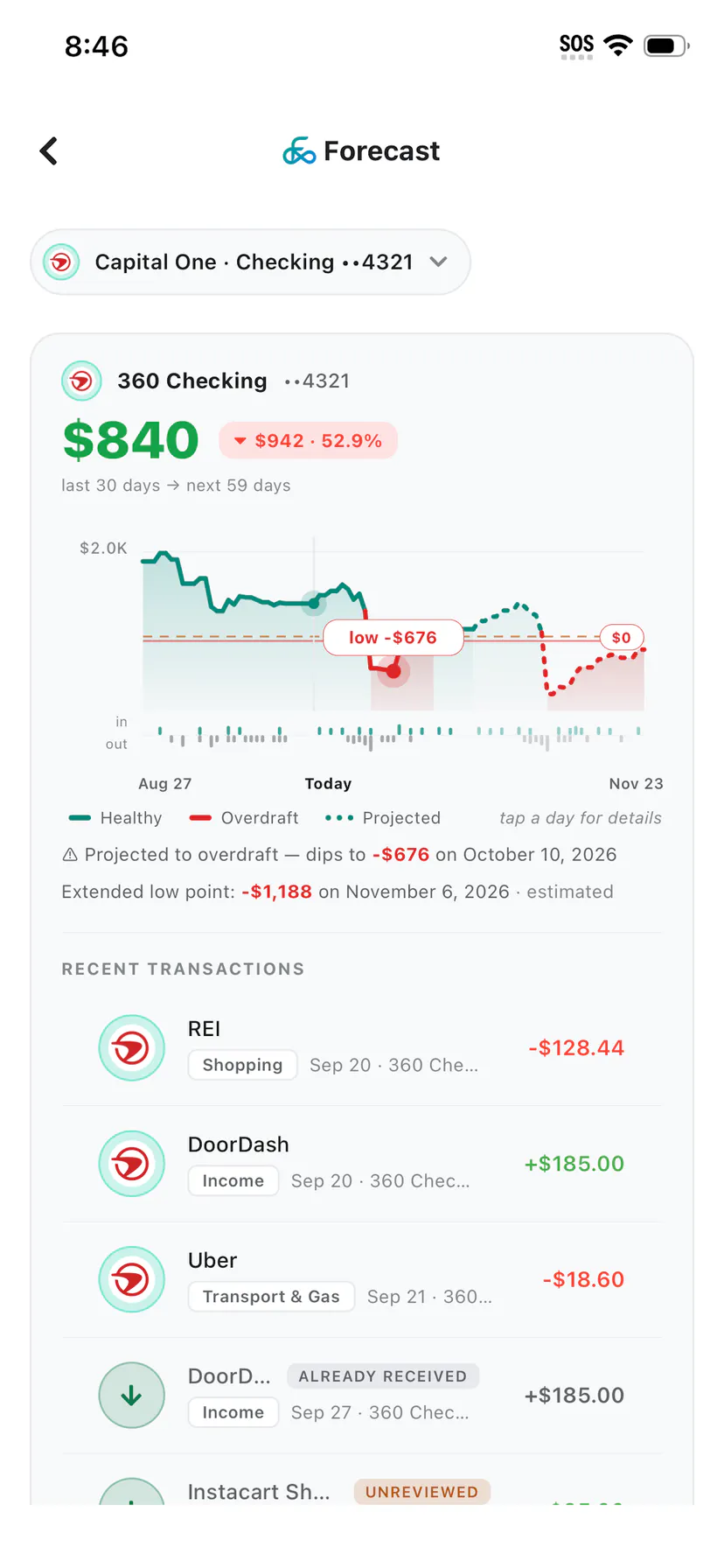Viewport: 724px width, 1568px height.
Task: Tap the back arrow icon
Action: [49, 150]
